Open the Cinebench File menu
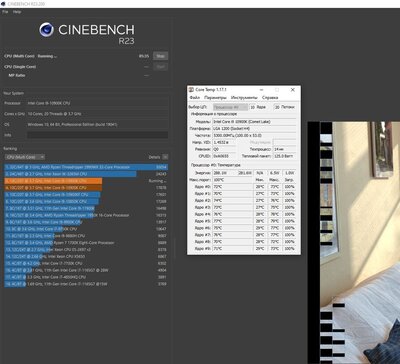Viewport: 400px width, 364px height. [5, 12]
